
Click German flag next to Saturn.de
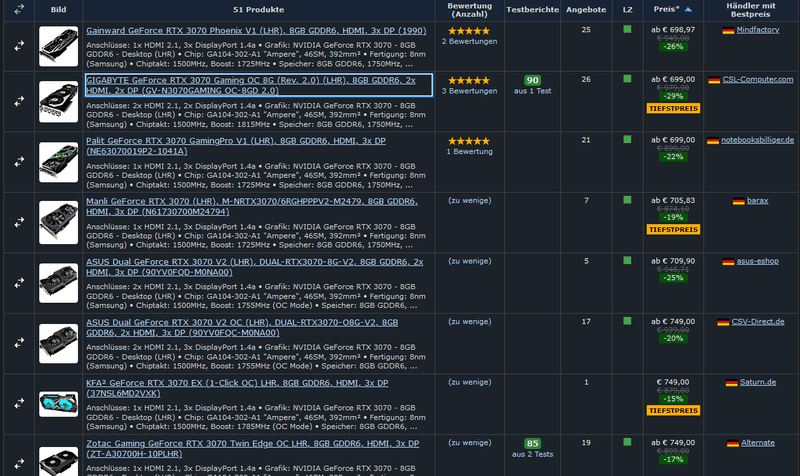pyautogui.click(x=732, y=383)
